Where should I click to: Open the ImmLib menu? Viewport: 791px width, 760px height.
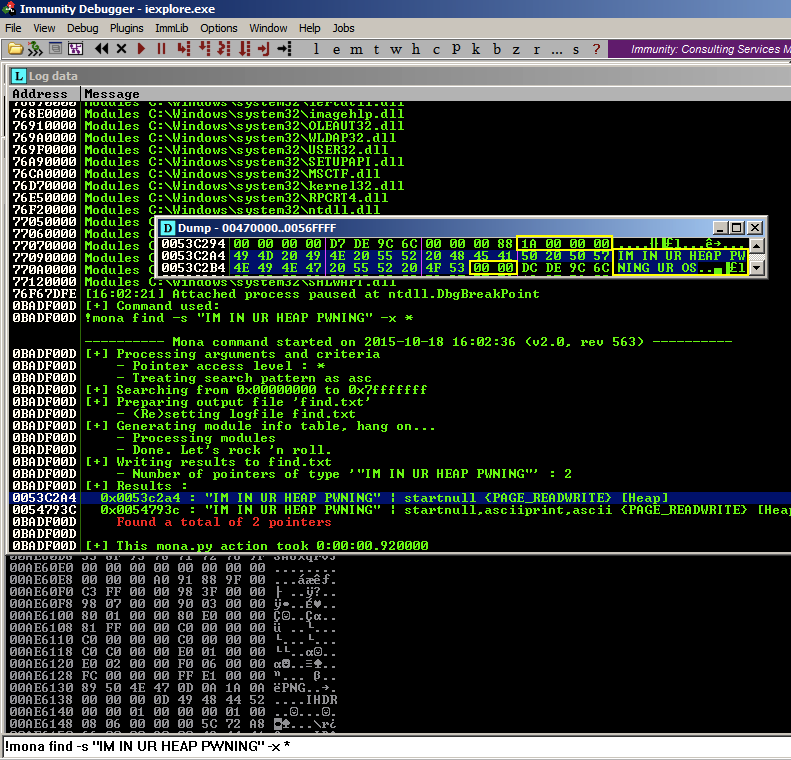point(173,28)
